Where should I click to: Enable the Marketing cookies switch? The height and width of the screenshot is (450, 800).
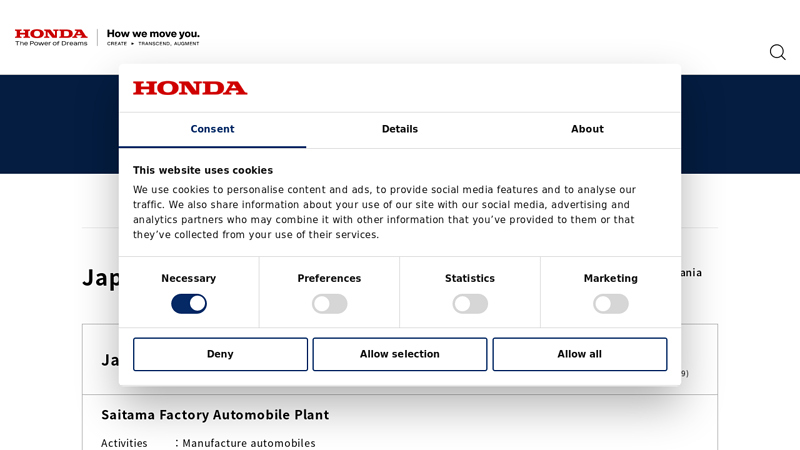[x=611, y=304]
